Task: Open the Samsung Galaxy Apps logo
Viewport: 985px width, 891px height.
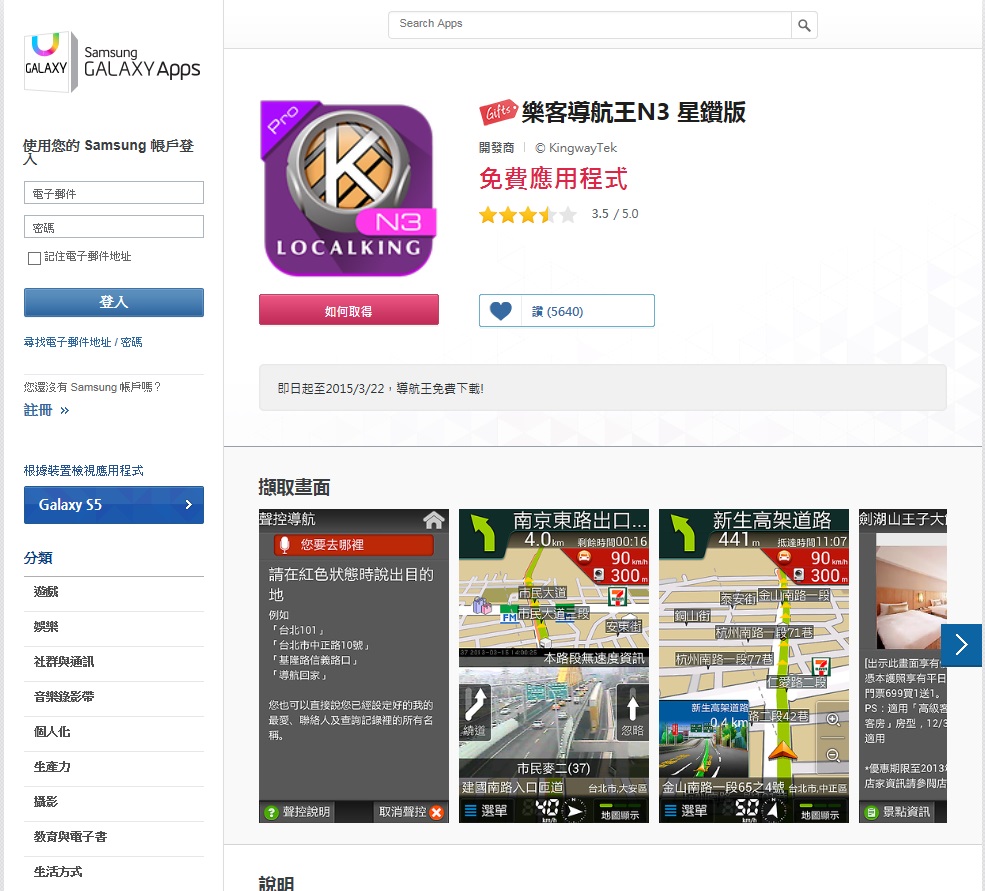Action: click(x=112, y=62)
